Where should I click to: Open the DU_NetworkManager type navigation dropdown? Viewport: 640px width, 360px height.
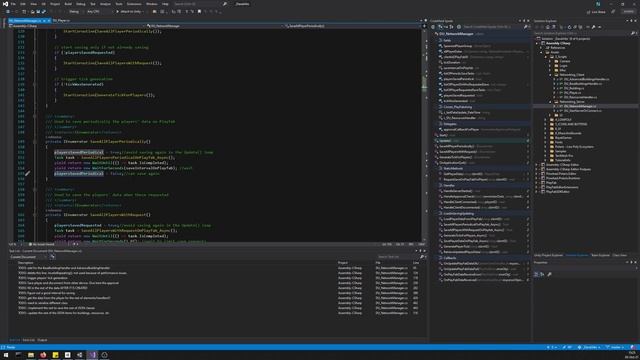(x=215, y=26)
